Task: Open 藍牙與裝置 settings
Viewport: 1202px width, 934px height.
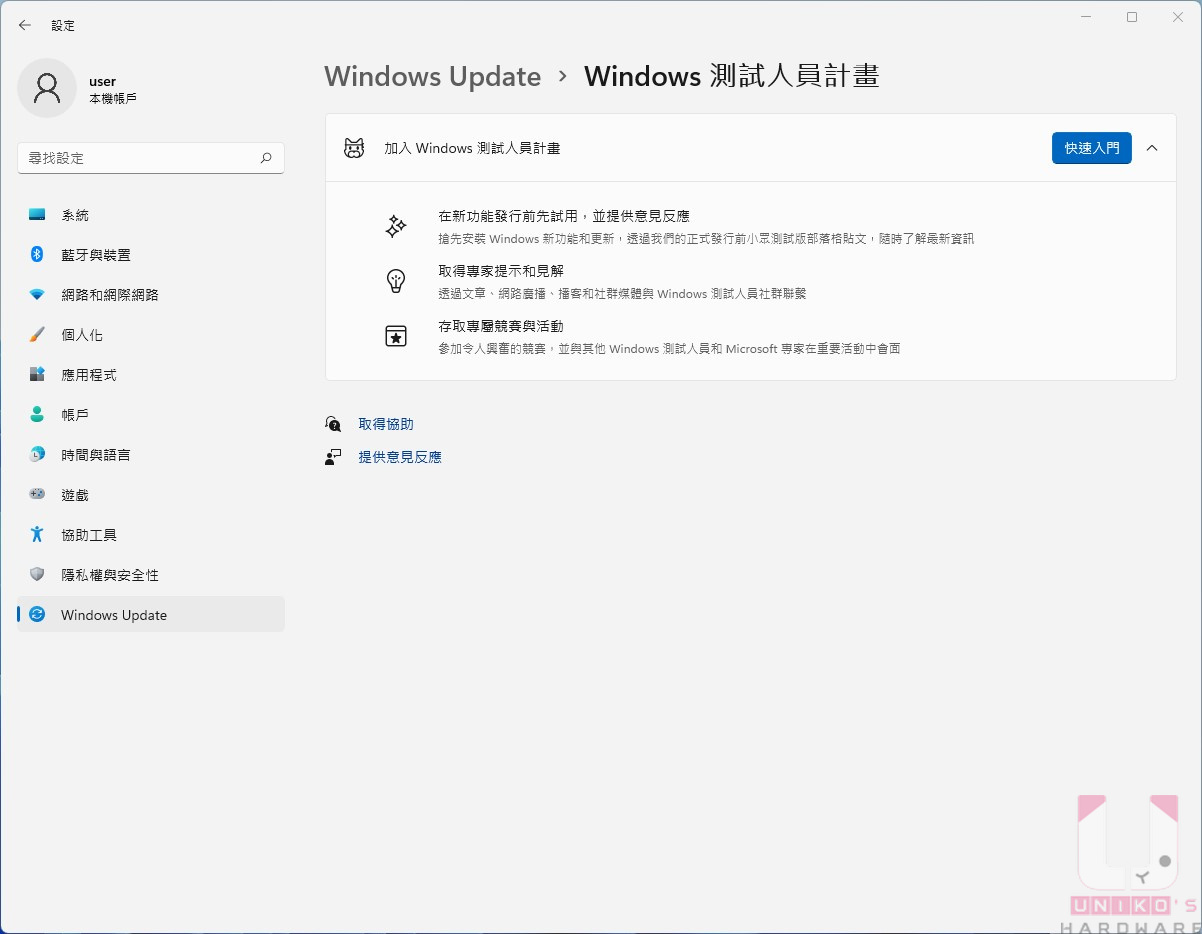Action: [x=151, y=255]
